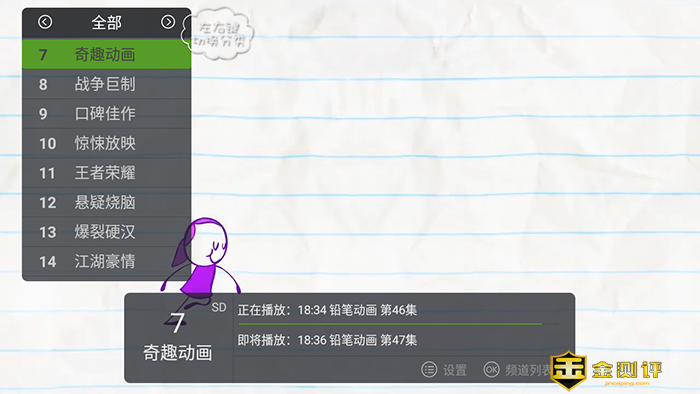Click the SD quality indicator
The width and height of the screenshot is (700, 394).
pyautogui.click(x=219, y=307)
